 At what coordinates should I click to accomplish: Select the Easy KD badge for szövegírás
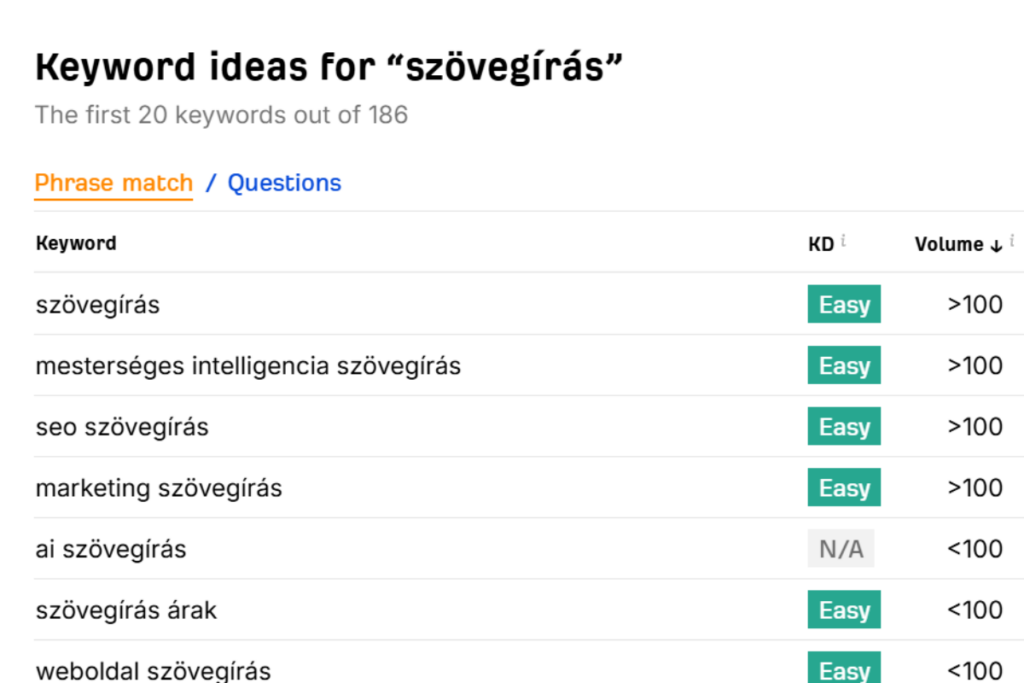pyautogui.click(x=843, y=304)
